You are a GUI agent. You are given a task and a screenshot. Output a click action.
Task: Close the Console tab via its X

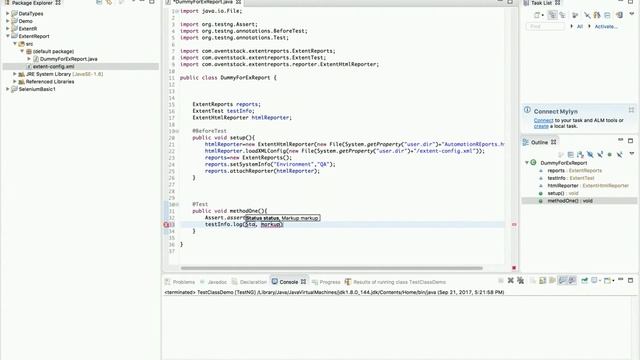[303, 282]
